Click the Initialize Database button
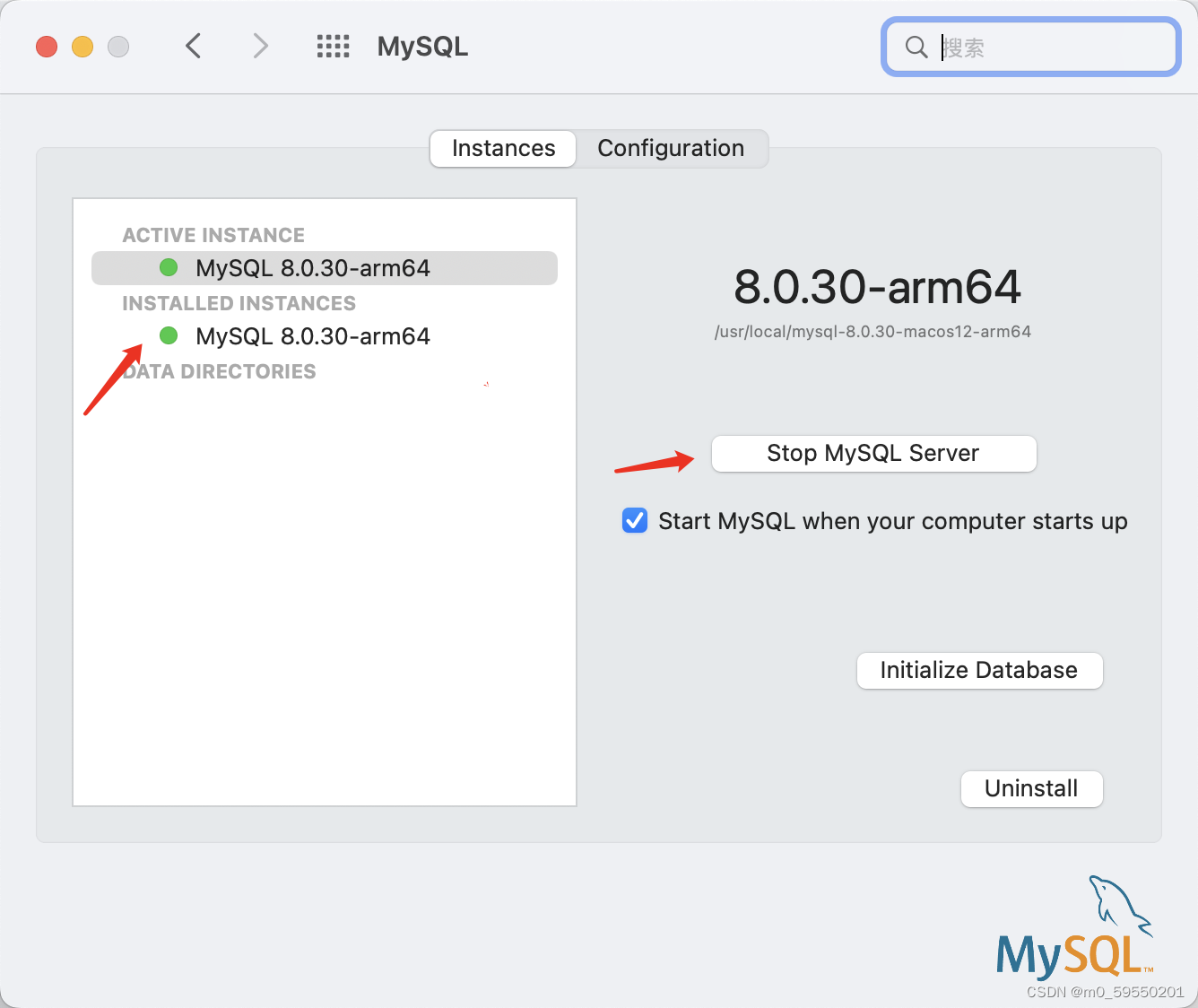The height and width of the screenshot is (1008, 1198). click(x=979, y=670)
